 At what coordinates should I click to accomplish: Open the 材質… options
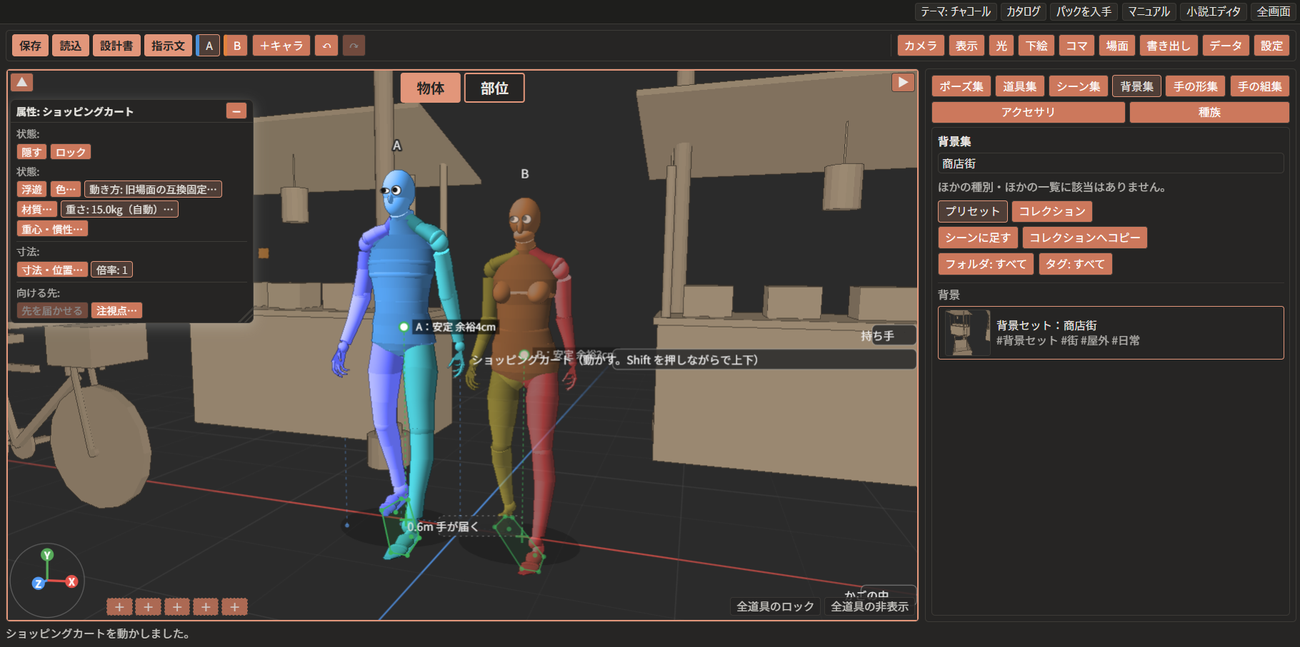pos(37,209)
